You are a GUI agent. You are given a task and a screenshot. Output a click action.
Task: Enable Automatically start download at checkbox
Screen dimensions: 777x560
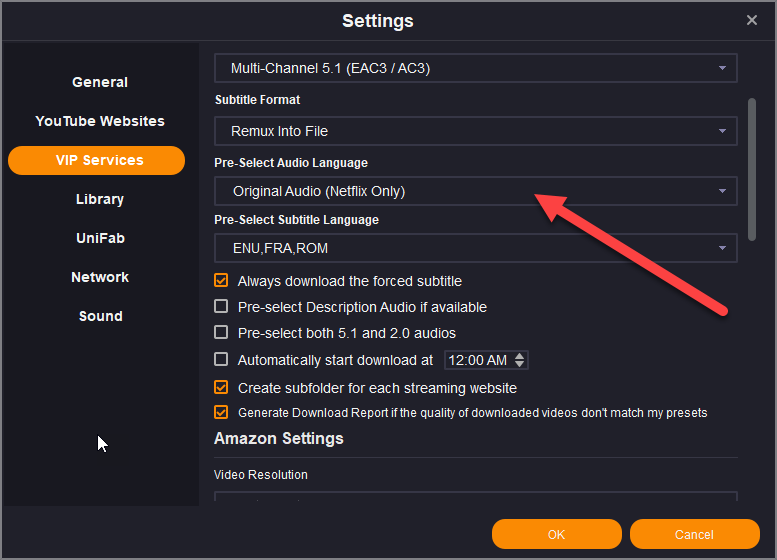point(222,360)
